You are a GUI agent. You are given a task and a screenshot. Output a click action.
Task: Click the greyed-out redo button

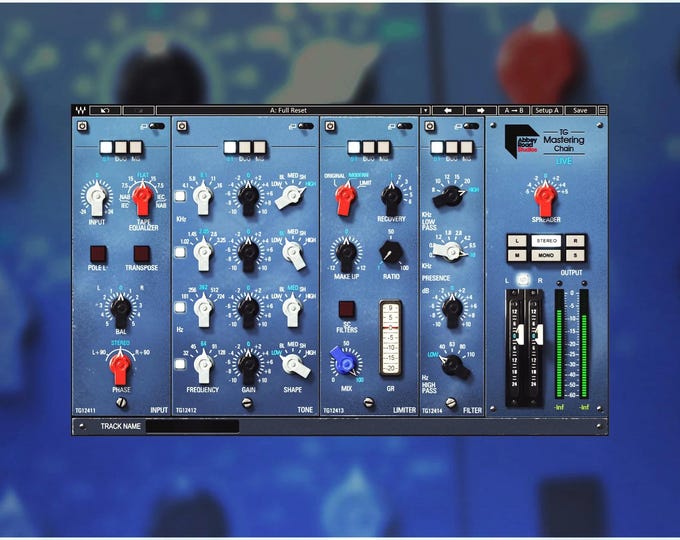138,111
